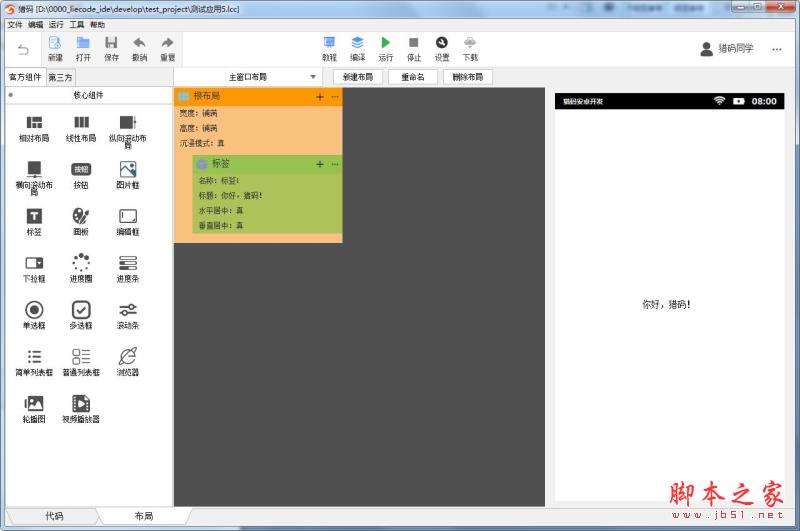Click the back arrow in the toolbar
The height and width of the screenshot is (531, 800).
point(23,49)
